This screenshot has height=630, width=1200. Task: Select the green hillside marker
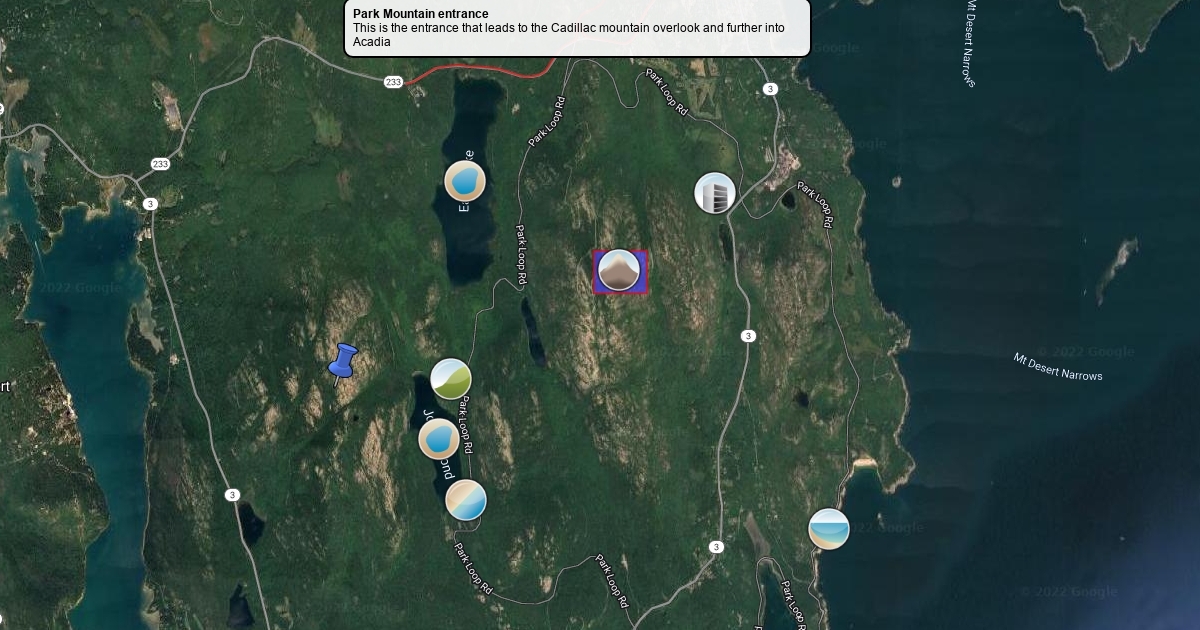coord(451,379)
